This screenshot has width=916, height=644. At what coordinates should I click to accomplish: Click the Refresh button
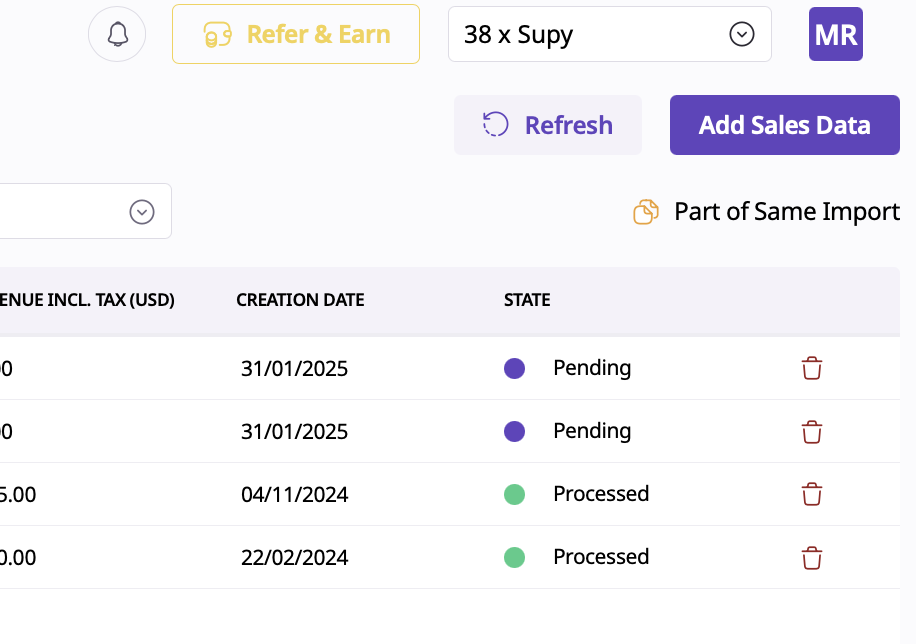547,125
